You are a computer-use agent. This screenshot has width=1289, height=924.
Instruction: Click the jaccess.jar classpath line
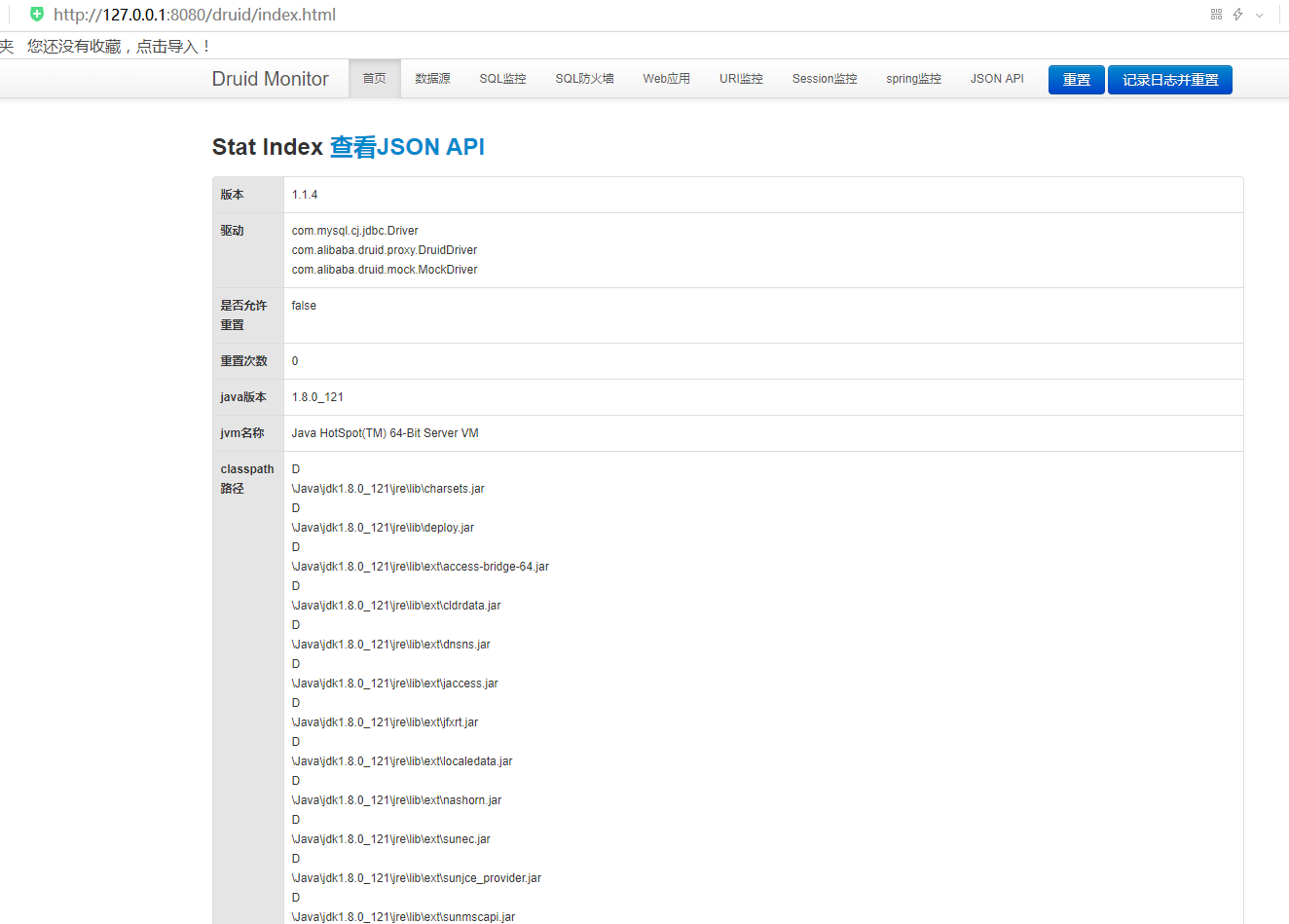[395, 684]
